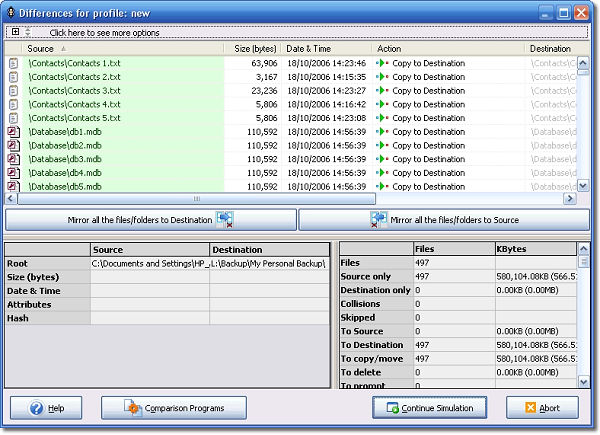Screen dimensions: 600x435
Task: Click Continue Simulation
Action: tap(430, 408)
